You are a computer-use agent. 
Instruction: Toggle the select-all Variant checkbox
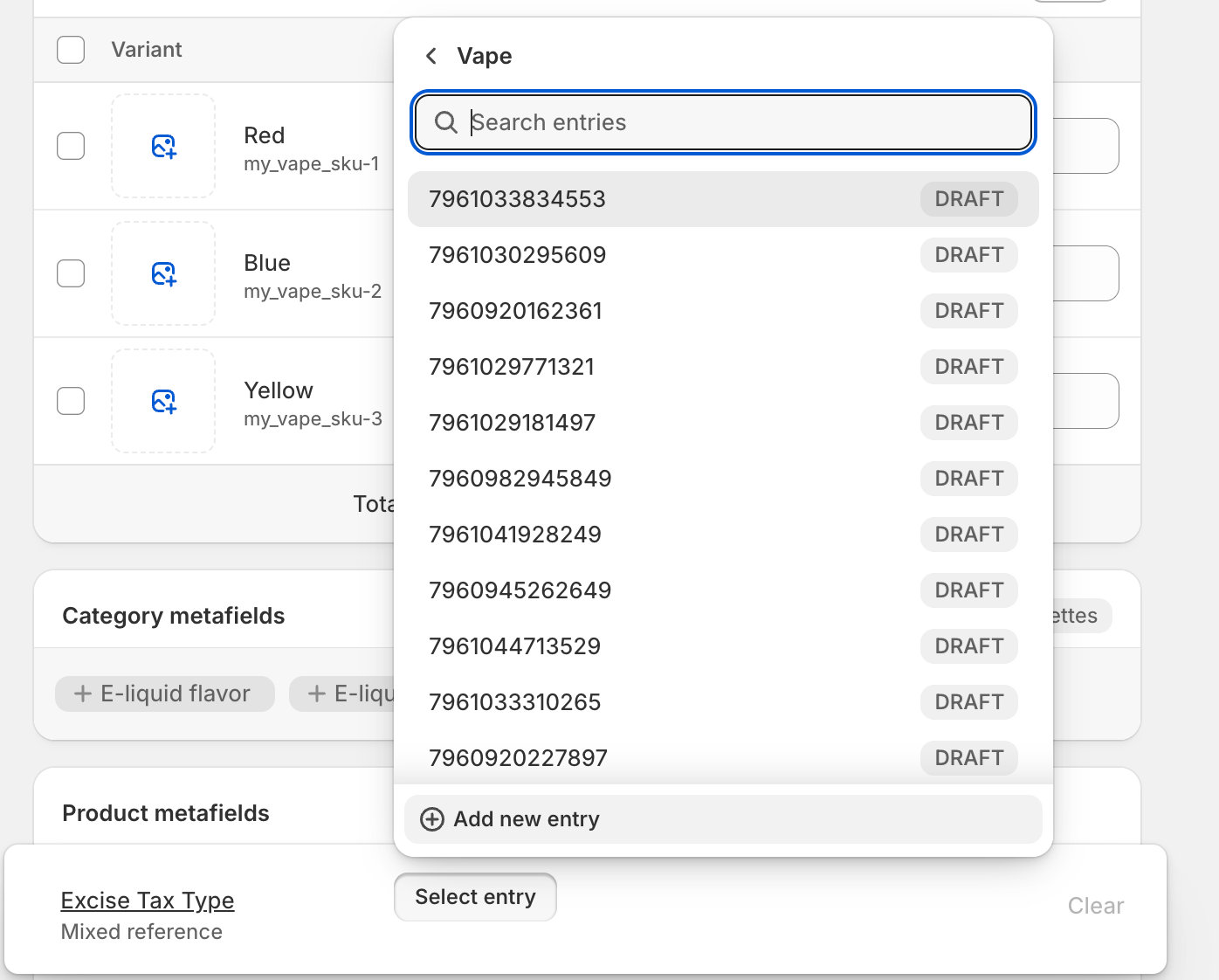click(71, 50)
